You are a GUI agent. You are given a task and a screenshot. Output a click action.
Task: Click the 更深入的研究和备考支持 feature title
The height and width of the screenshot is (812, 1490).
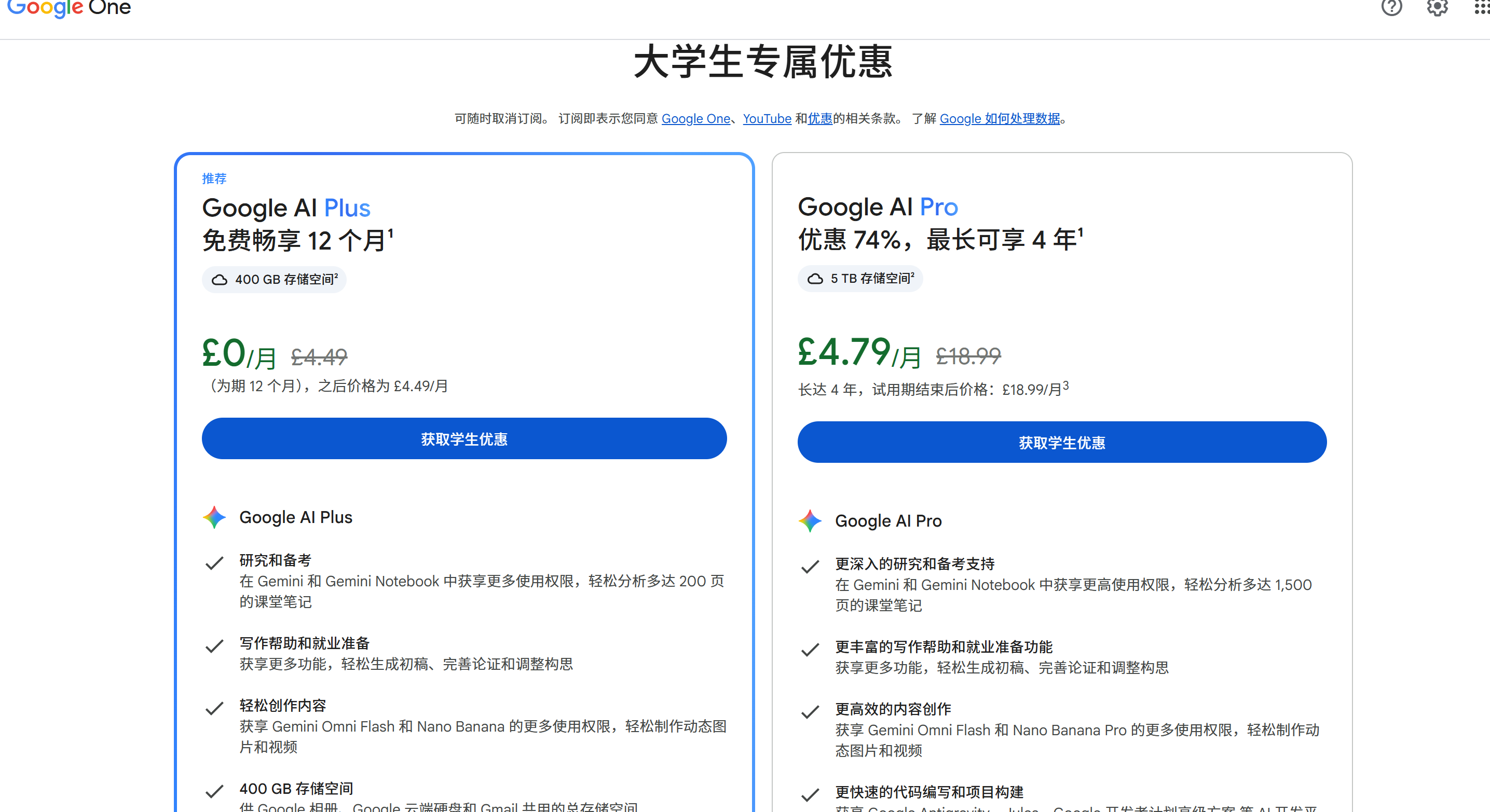tap(915, 564)
